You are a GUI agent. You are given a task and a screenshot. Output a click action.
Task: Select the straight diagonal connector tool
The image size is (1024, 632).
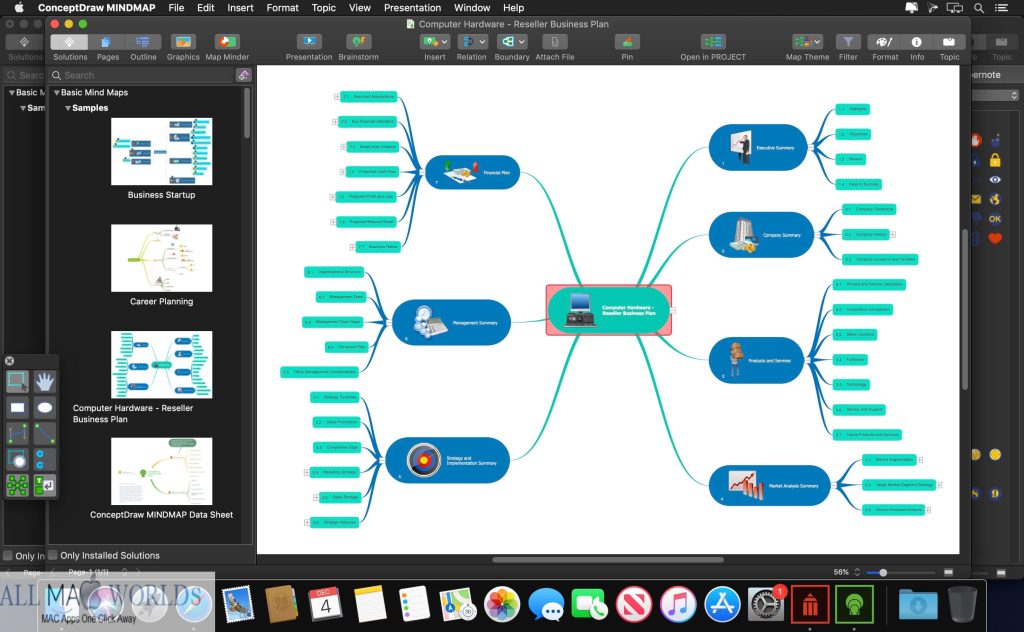(44, 434)
